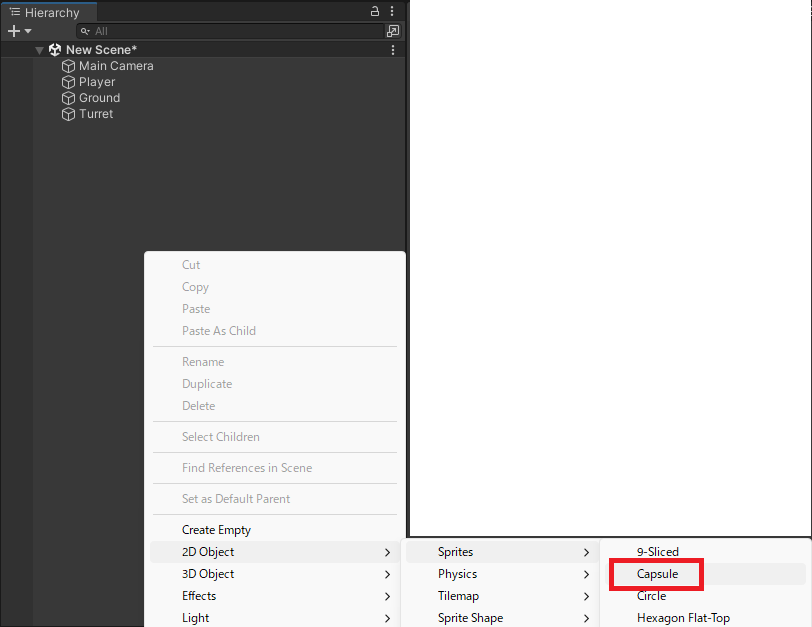Click the scene-picker icon beside search

[393, 31]
